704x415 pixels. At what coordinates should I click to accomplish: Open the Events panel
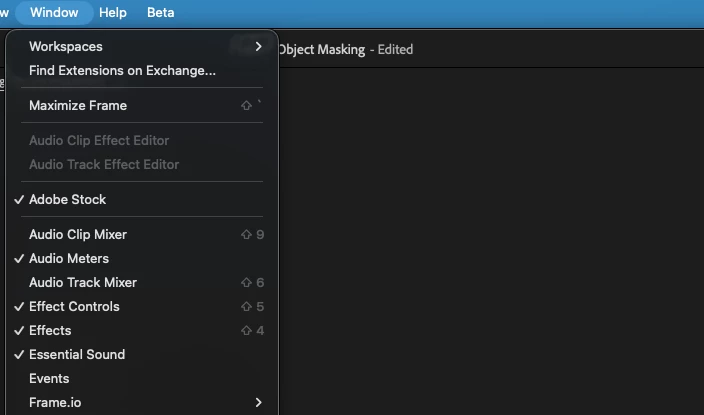[142, 379]
